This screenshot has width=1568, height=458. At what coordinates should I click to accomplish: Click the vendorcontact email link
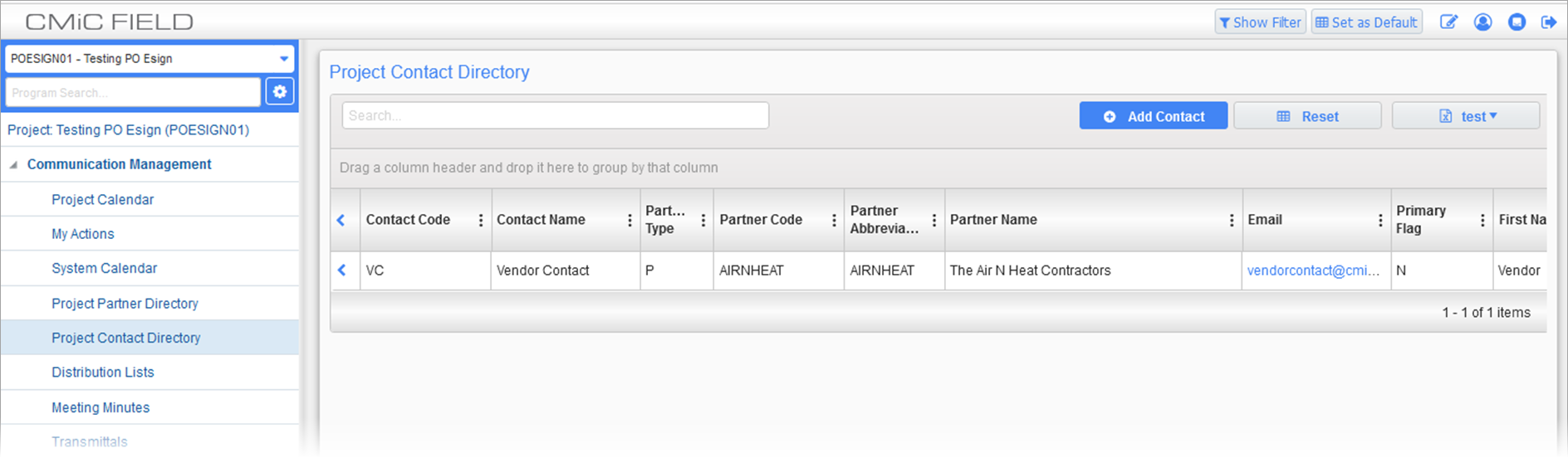tap(1313, 270)
